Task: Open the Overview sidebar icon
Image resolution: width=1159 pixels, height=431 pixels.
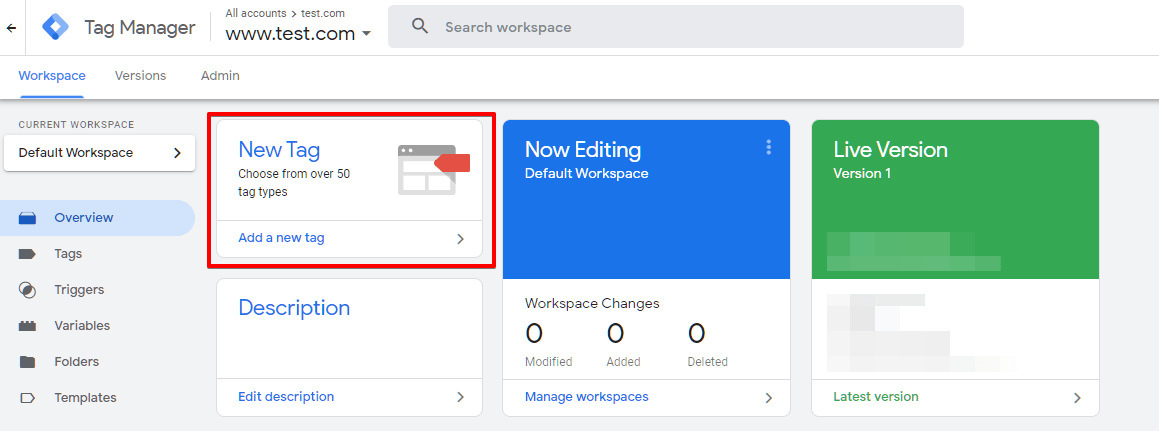Action: (x=27, y=218)
